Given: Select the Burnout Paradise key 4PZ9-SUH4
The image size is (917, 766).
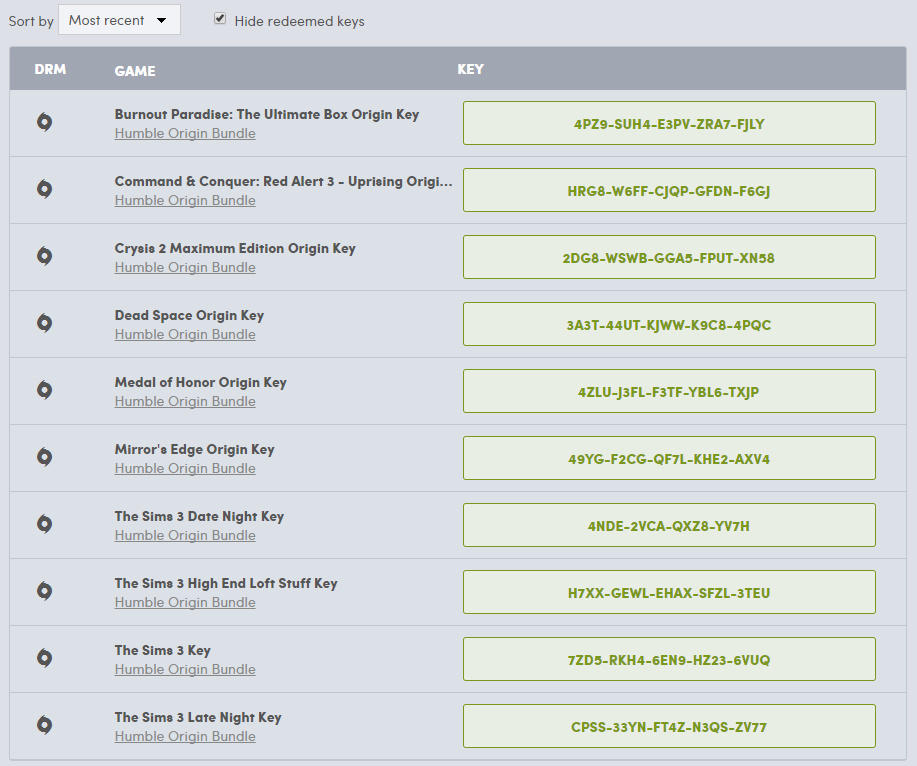Looking at the screenshot, I should 669,124.
